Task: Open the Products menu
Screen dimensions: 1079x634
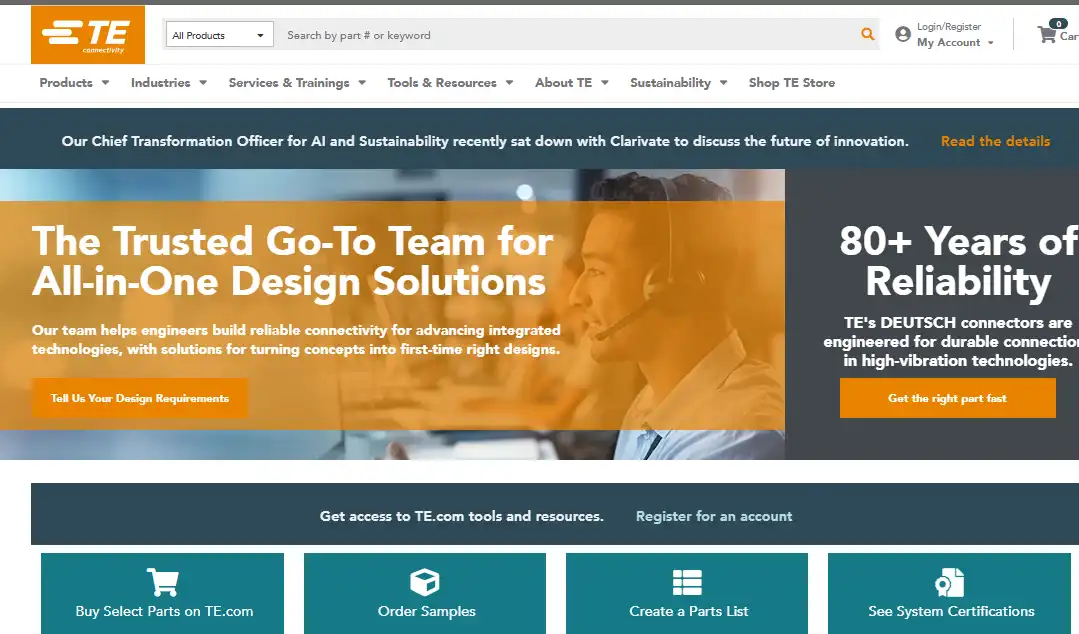Action: tap(66, 83)
